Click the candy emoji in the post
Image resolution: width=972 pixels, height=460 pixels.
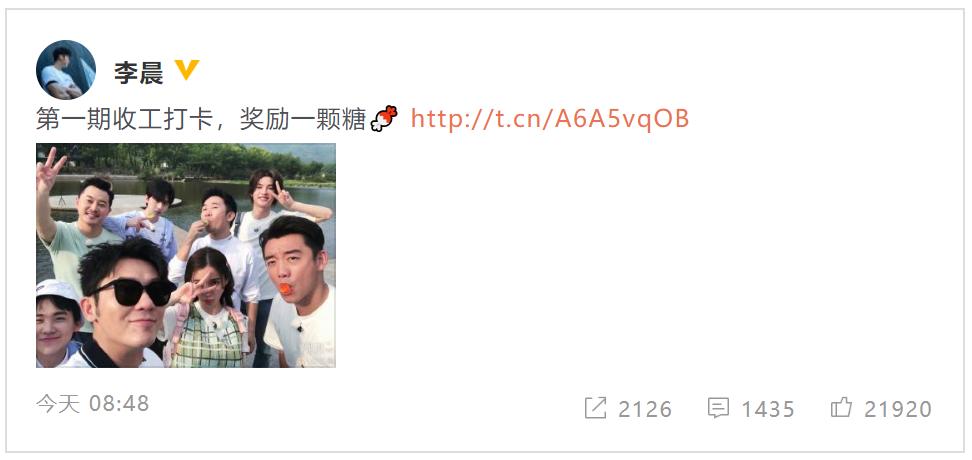384,118
